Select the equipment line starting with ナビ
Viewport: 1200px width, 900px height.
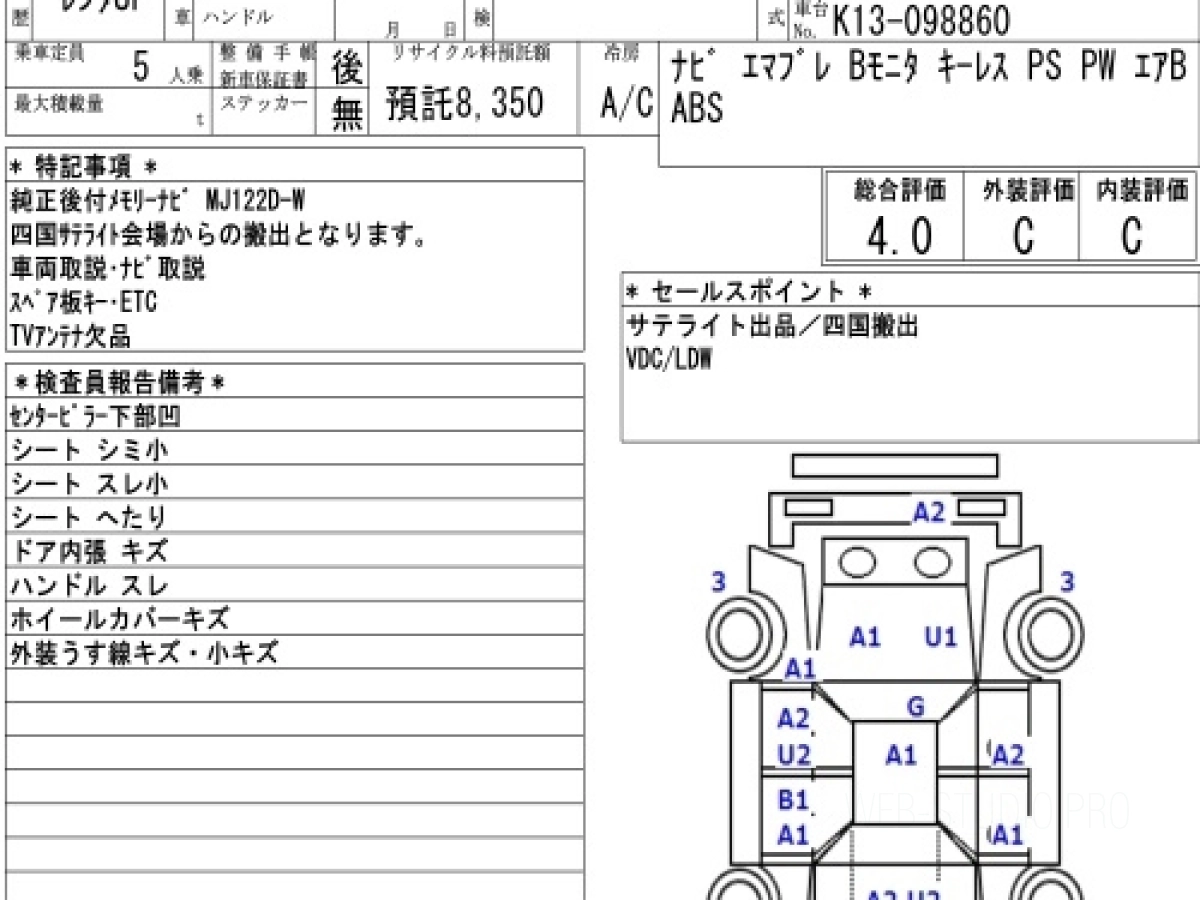(930, 68)
